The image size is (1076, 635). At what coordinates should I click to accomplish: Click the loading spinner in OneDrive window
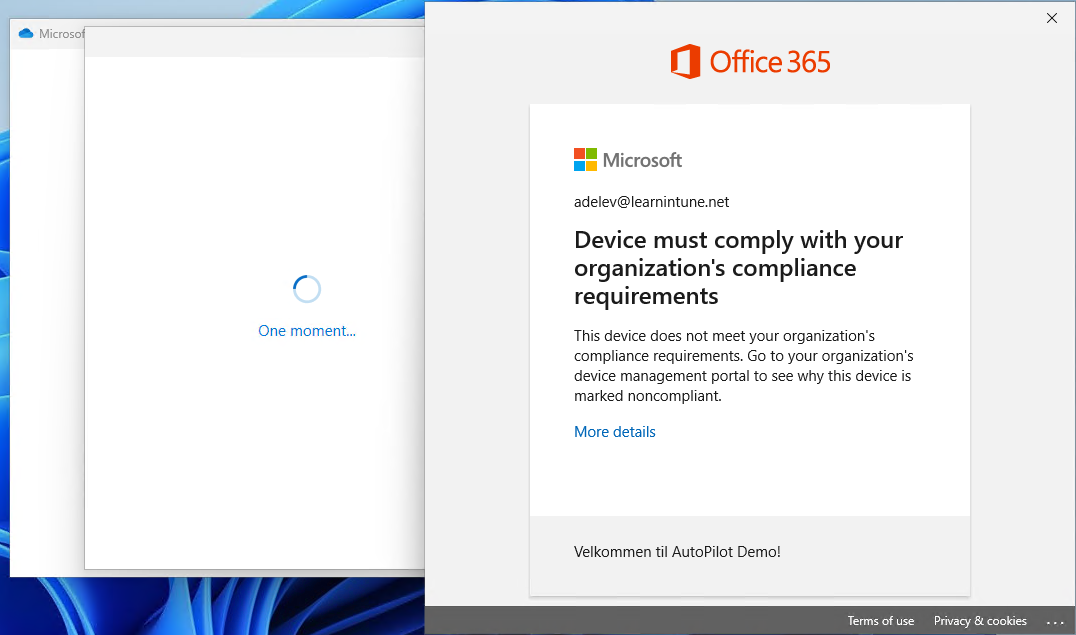click(307, 289)
